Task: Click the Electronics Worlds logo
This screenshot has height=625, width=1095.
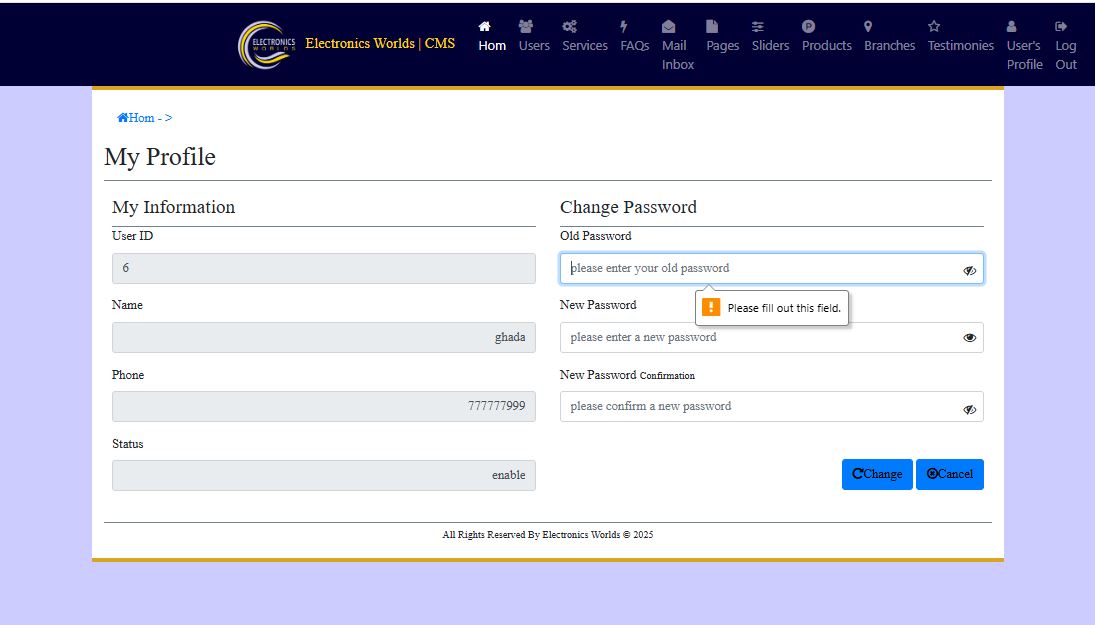Action: coord(267,45)
